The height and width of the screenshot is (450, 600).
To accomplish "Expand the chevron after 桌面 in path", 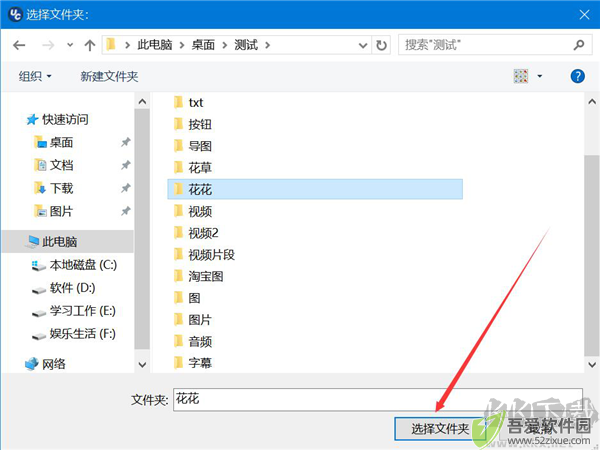I will click(x=225, y=46).
